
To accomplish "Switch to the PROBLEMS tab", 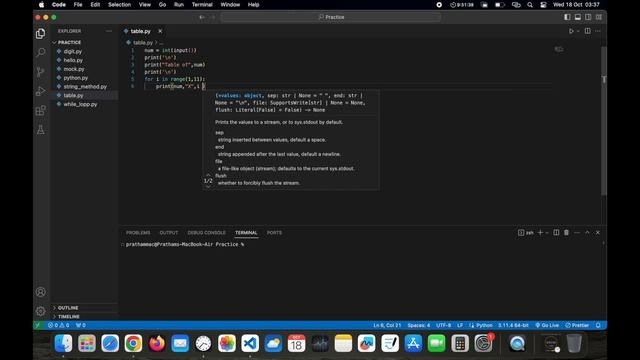I will pos(138,233).
